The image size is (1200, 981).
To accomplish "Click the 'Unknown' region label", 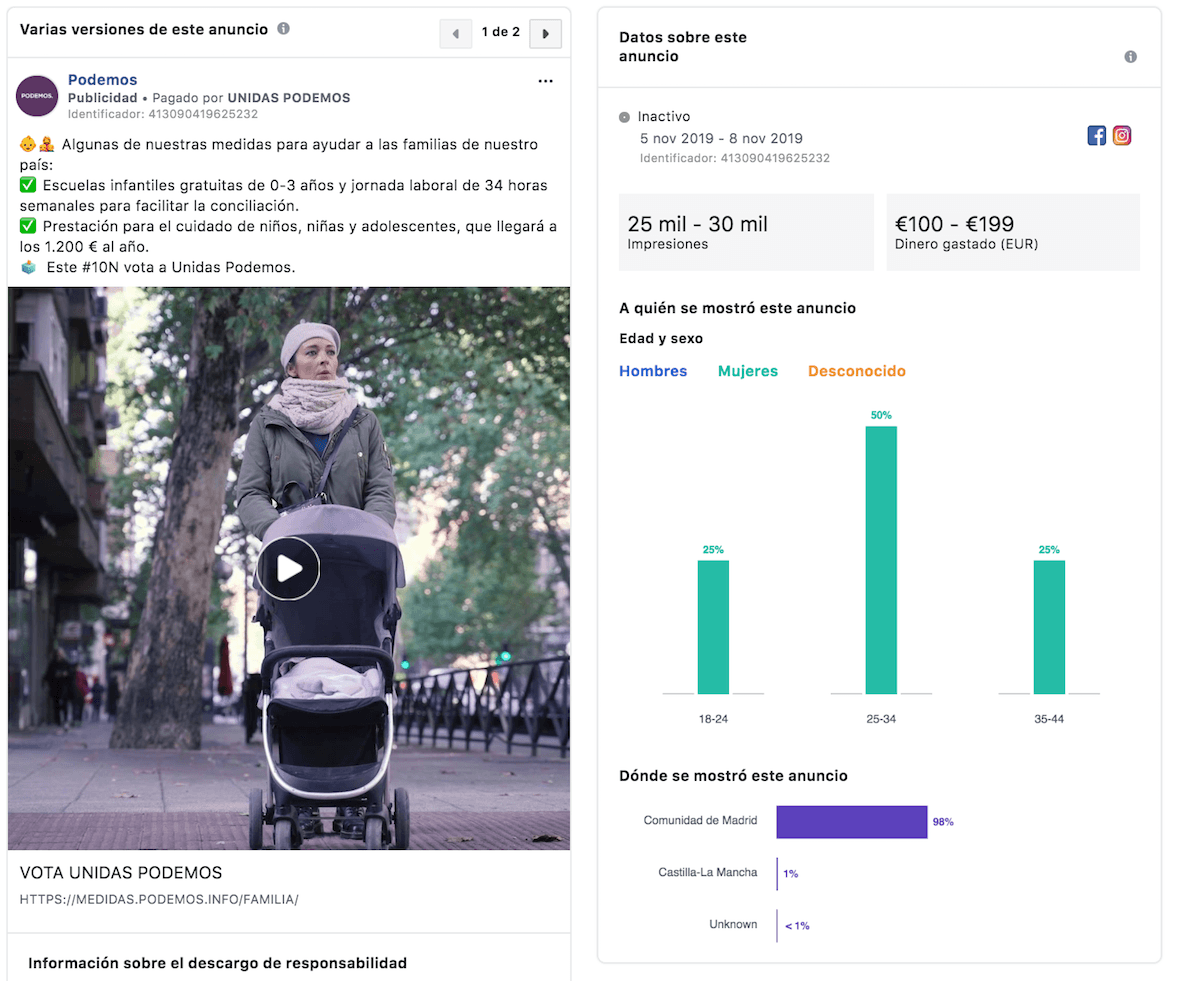I will click(733, 924).
